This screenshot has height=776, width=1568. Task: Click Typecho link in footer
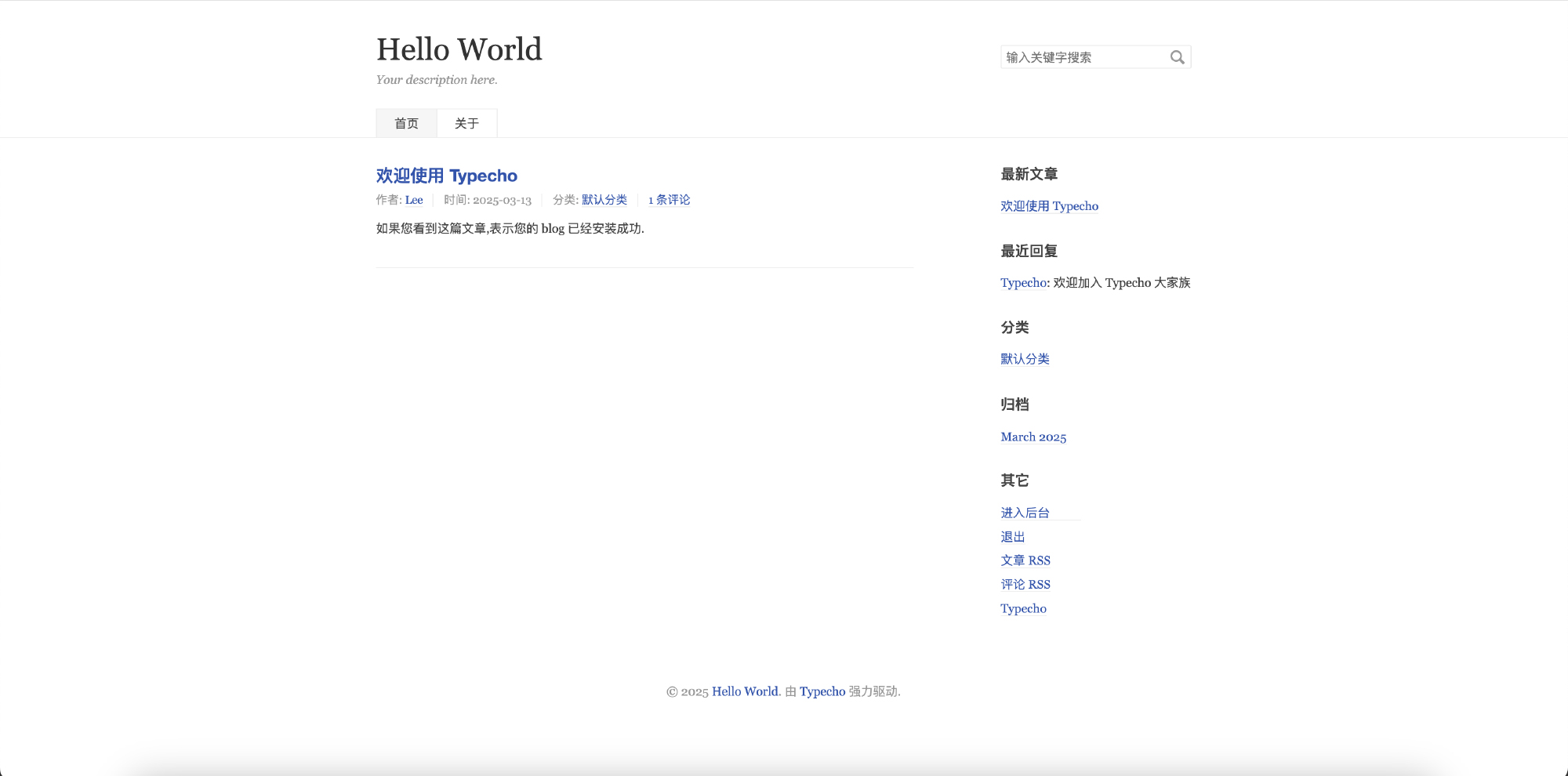point(822,691)
